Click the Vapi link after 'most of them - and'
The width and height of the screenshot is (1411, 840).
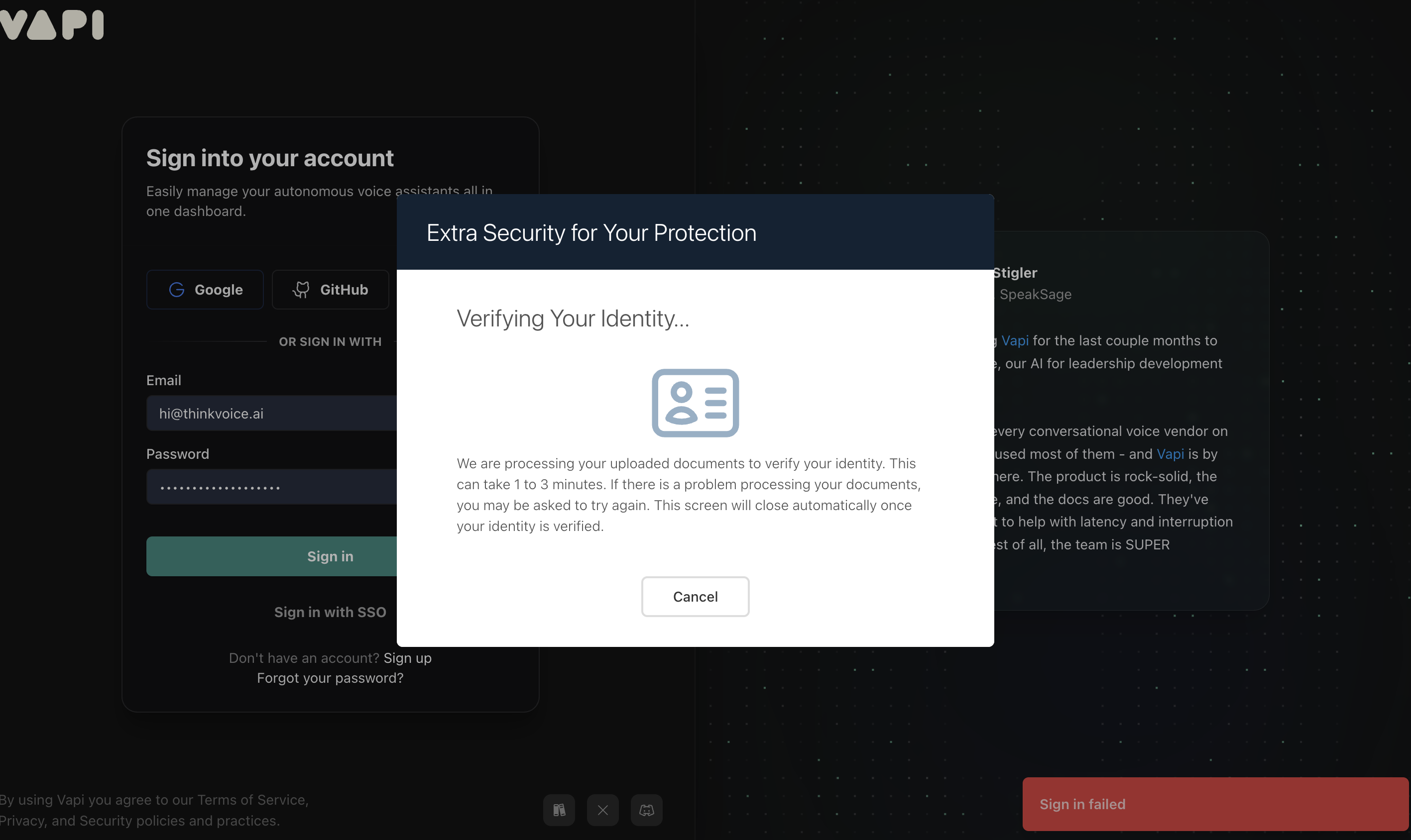click(1170, 454)
